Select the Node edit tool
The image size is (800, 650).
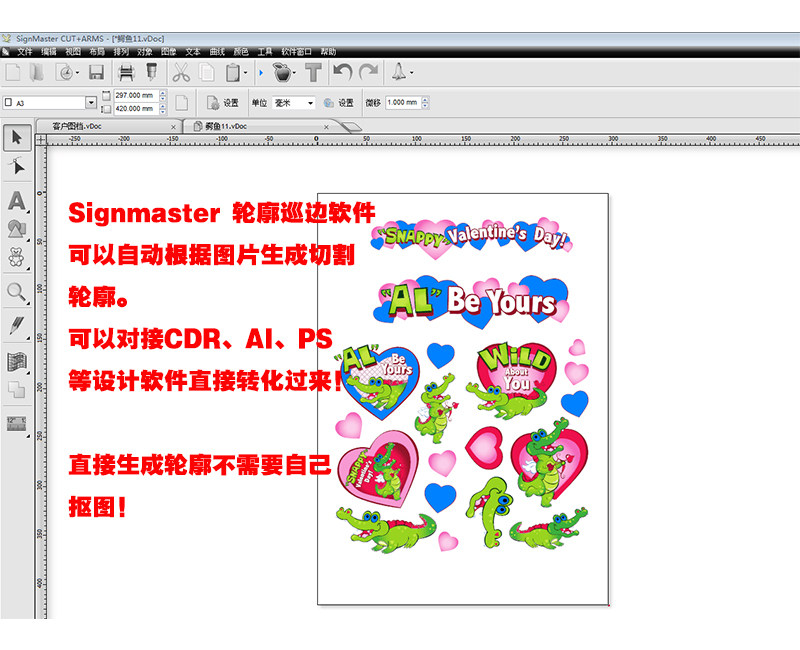click(x=17, y=166)
